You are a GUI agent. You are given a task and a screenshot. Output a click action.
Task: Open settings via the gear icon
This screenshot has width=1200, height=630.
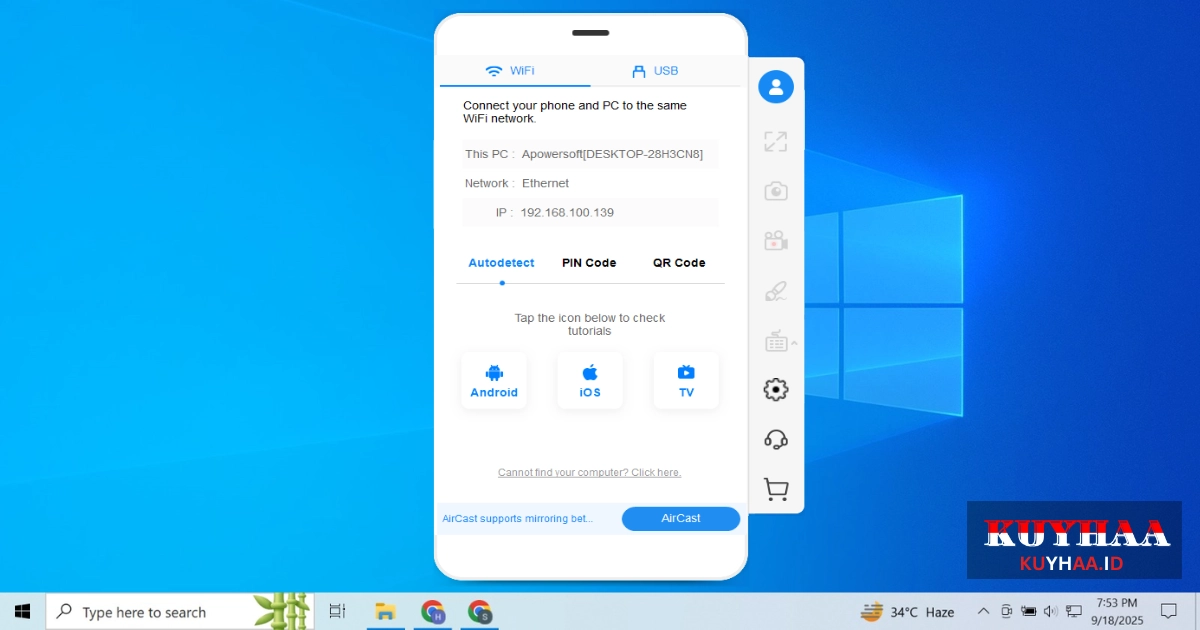click(x=776, y=390)
